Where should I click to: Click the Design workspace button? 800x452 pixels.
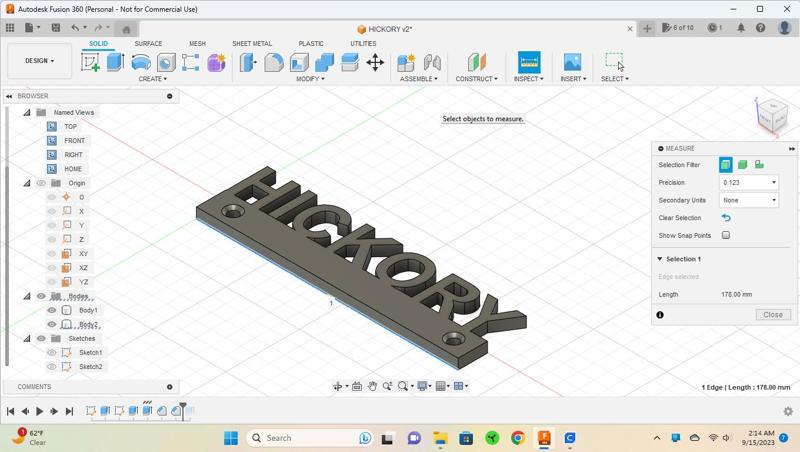pos(40,61)
